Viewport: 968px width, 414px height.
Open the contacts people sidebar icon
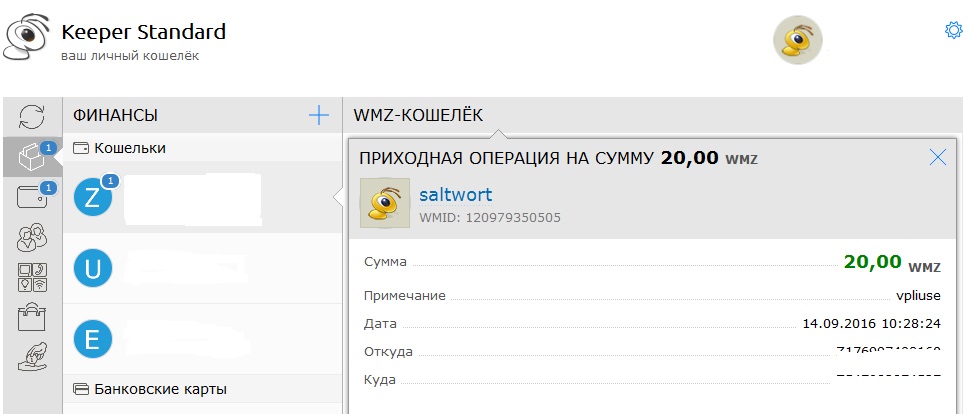pos(31,238)
